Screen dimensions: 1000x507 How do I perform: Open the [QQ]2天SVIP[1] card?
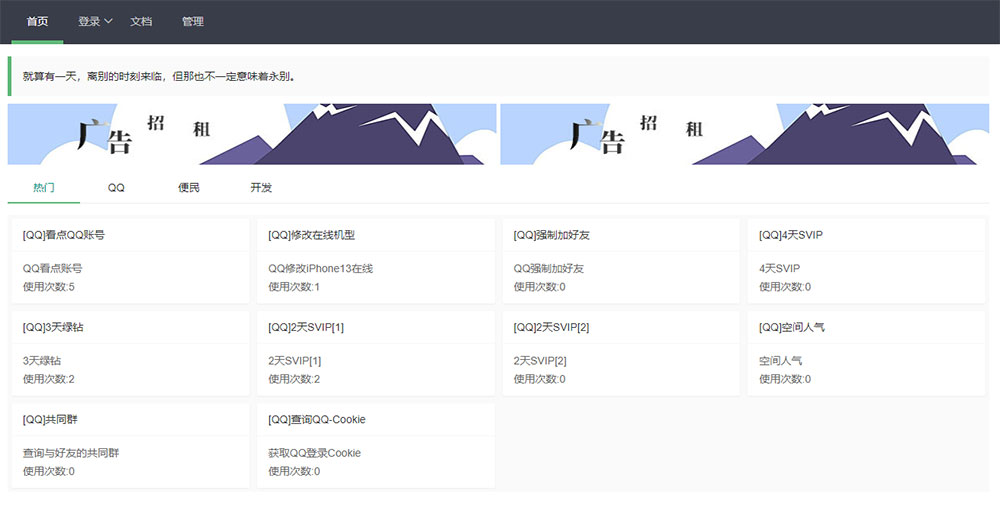coord(375,352)
